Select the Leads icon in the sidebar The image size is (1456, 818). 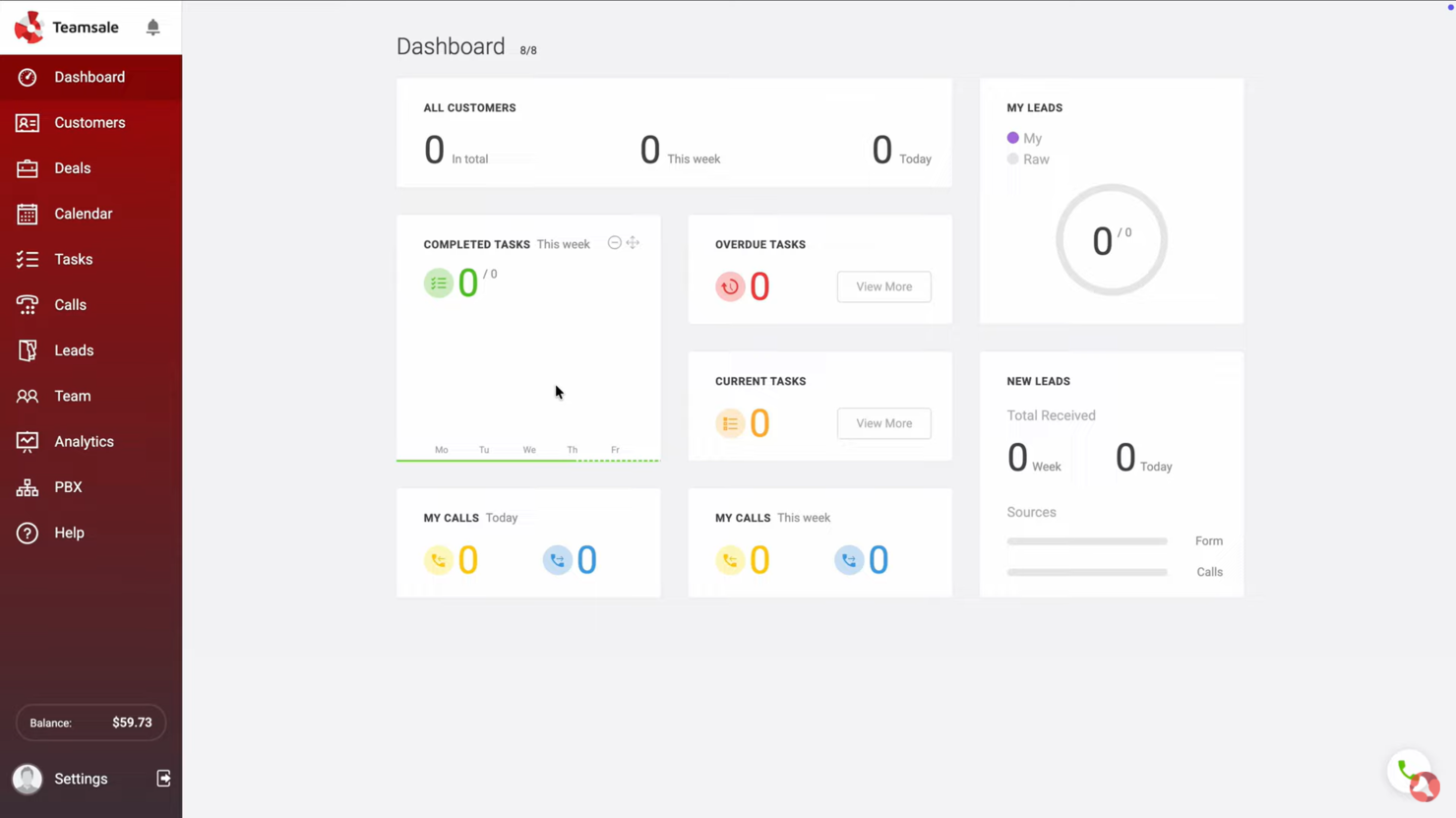pyautogui.click(x=27, y=349)
